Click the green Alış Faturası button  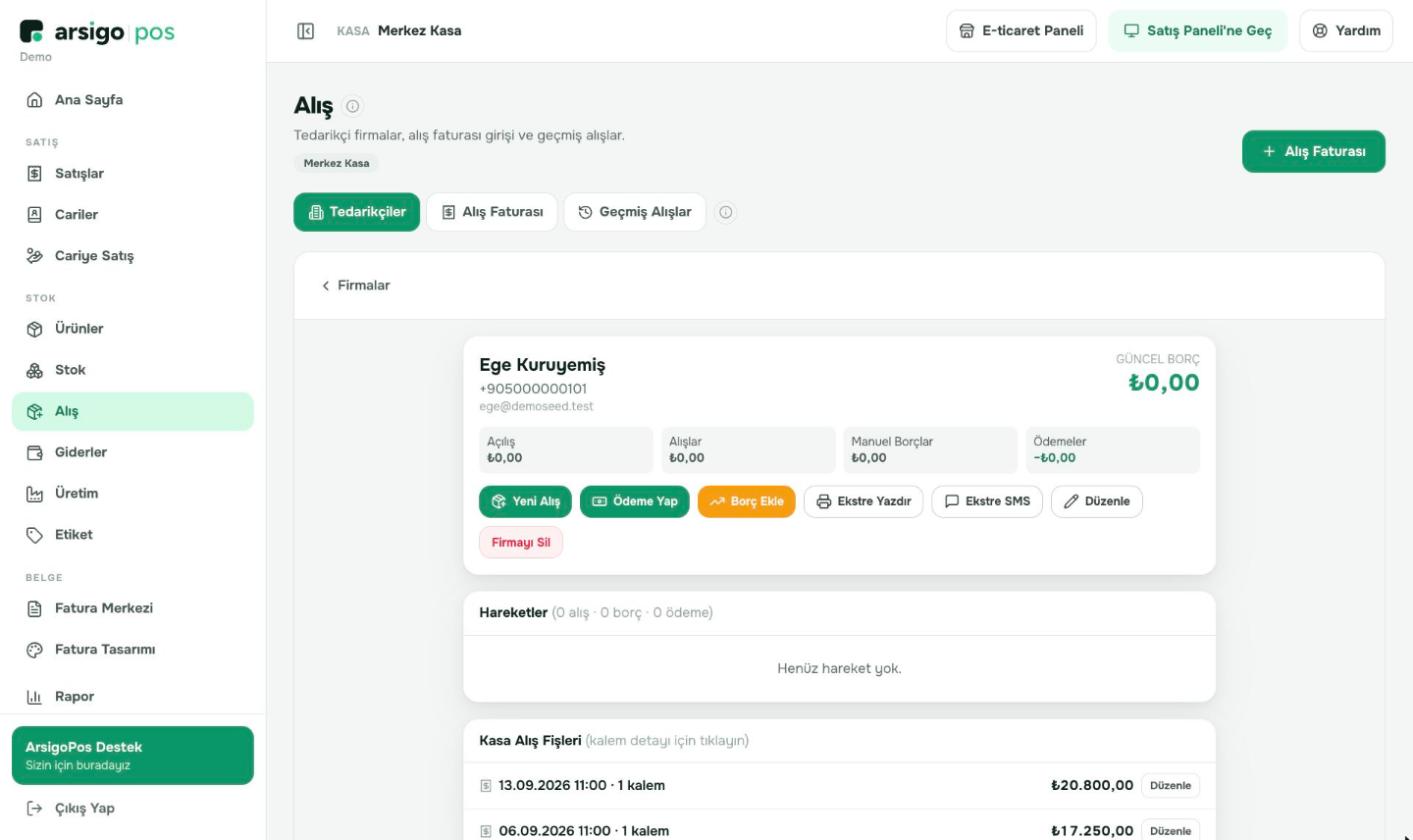point(1314,152)
